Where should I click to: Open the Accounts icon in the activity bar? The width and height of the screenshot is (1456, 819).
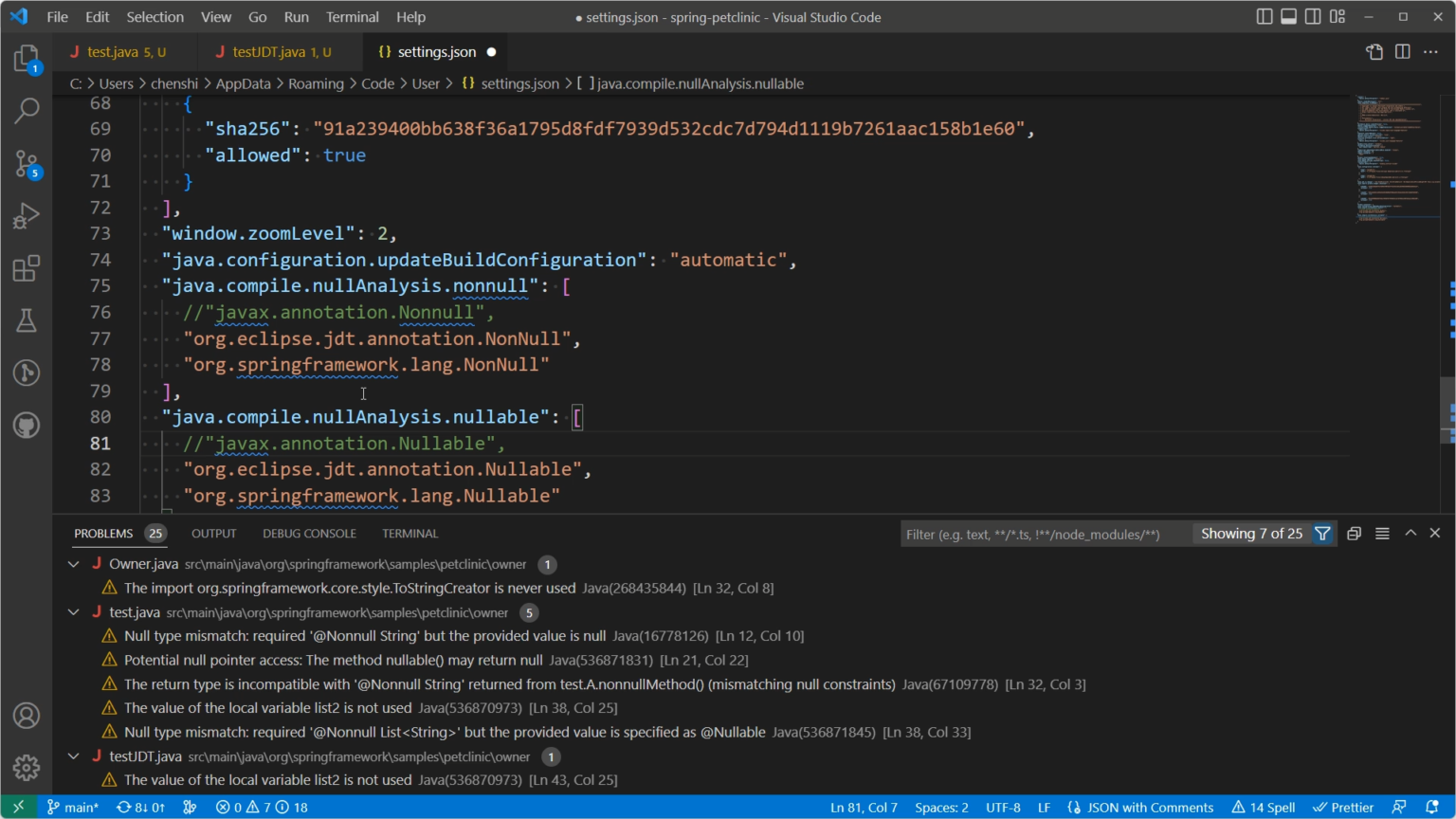pos(26,716)
